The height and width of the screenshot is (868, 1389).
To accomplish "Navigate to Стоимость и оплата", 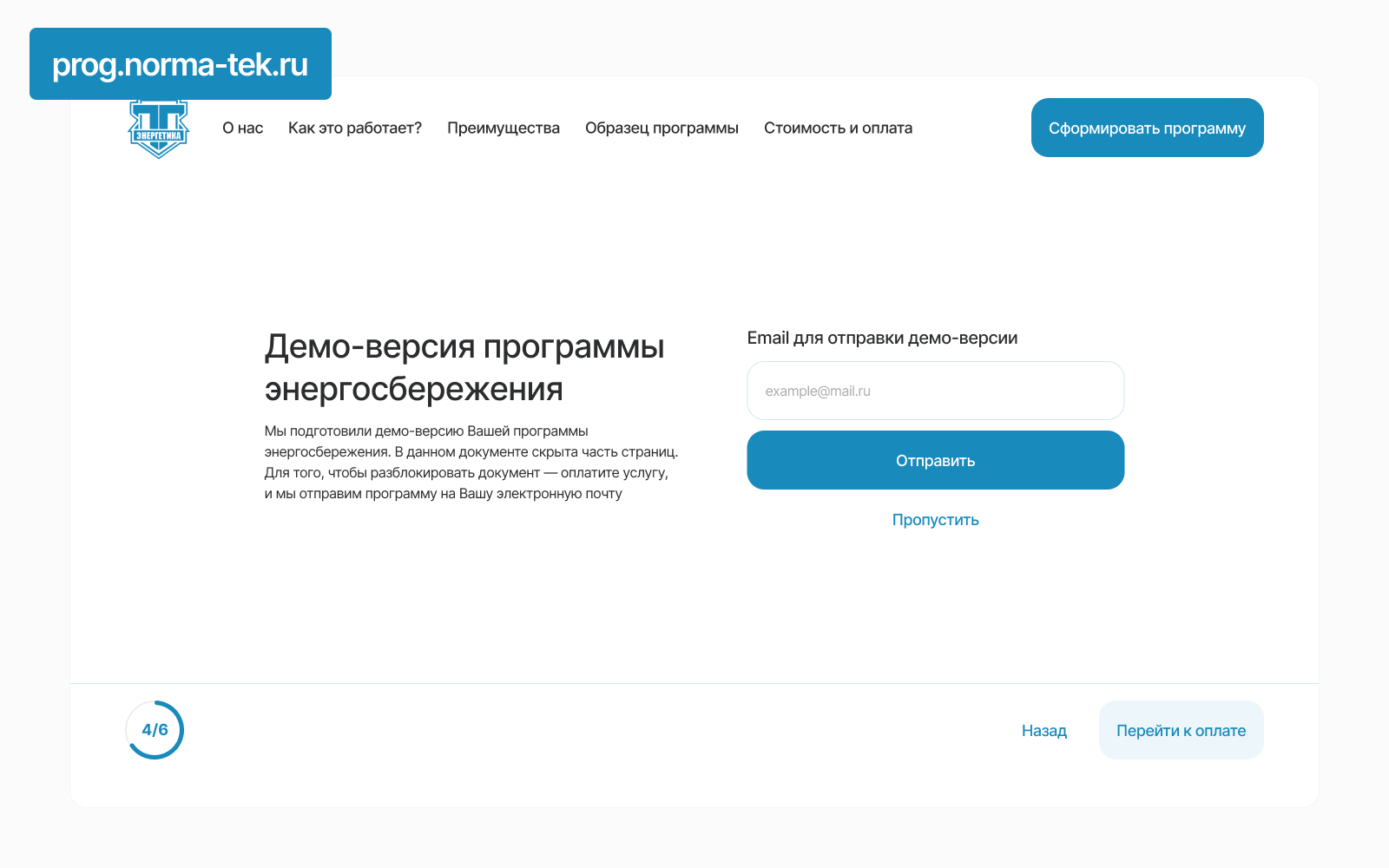I will 838,128.
